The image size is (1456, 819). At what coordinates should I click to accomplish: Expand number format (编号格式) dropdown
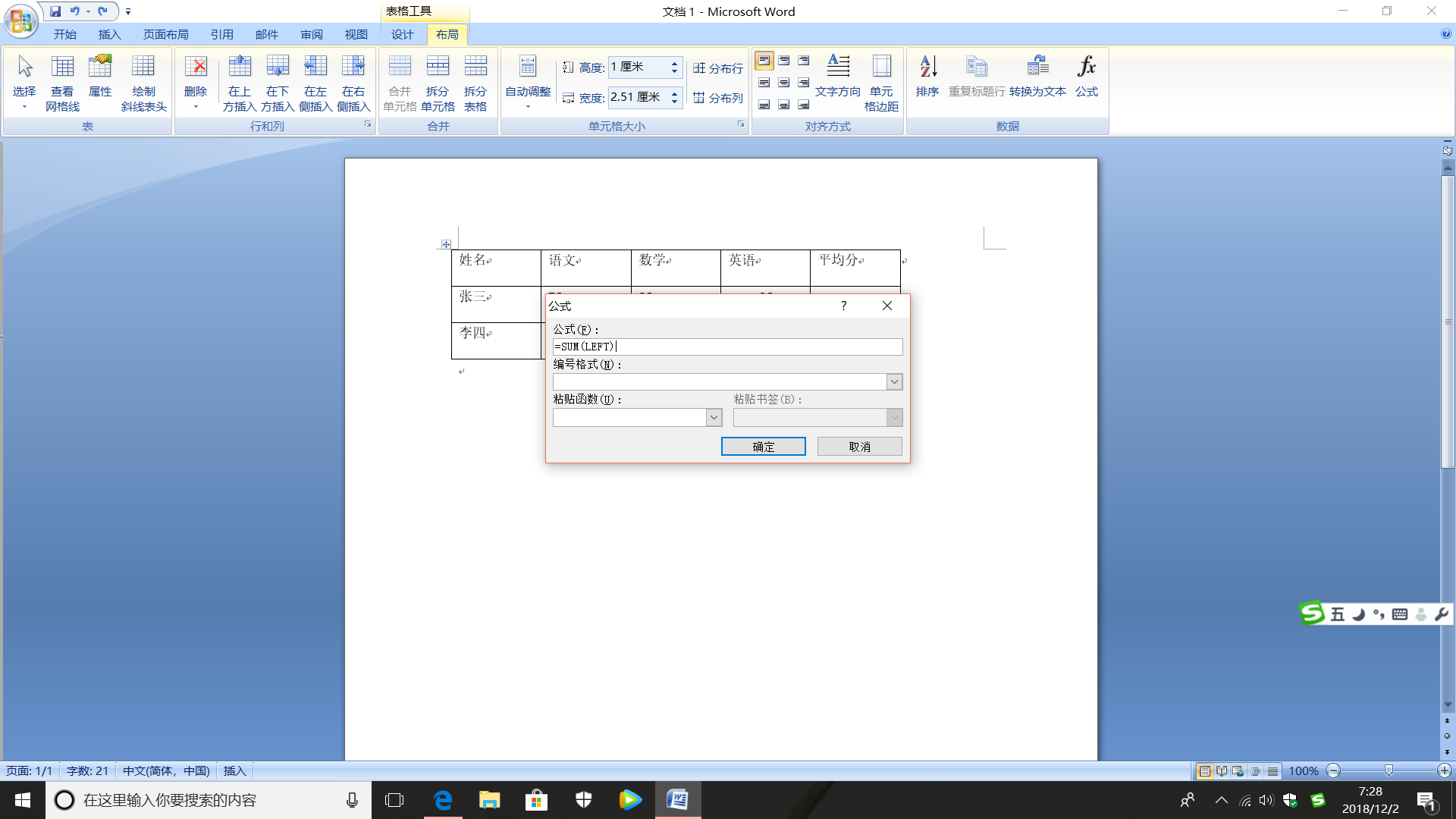click(894, 382)
